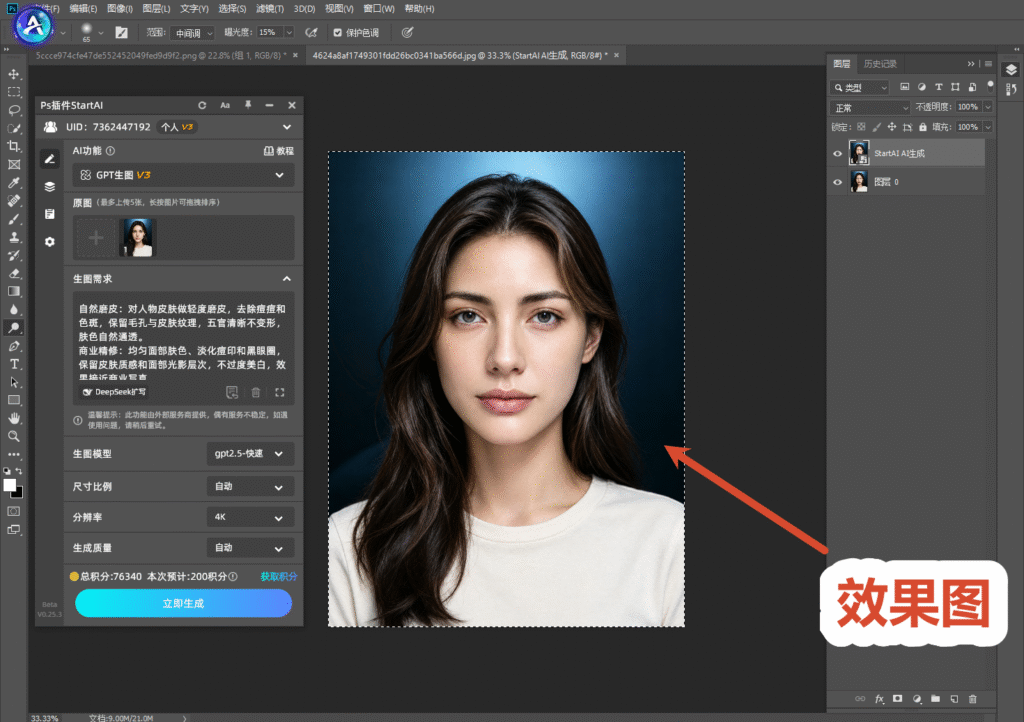Image resolution: width=1024 pixels, height=722 pixels.
Task: Open the 窗口(W) menu
Action: point(379,8)
